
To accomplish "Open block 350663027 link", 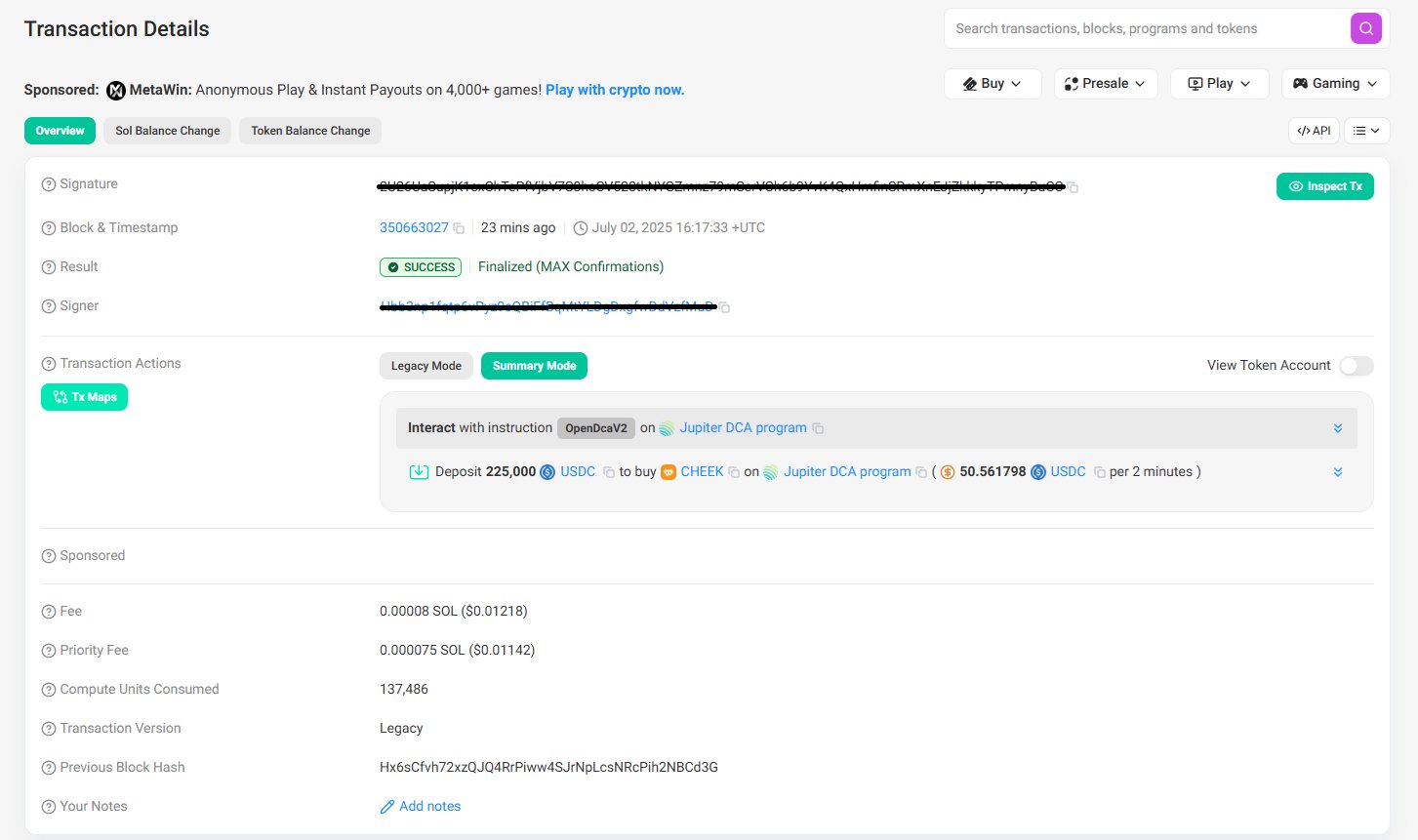I will click(x=414, y=227).
